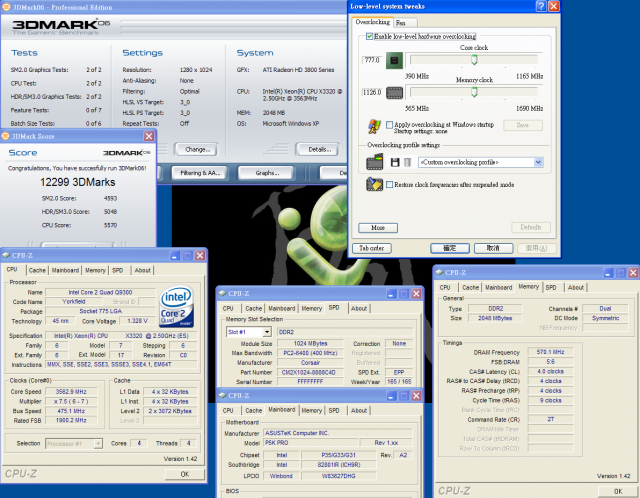Click the 取消 cancel button
Viewport: 640px width, 498px height.
pyautogui.click(x=493, y=248)
